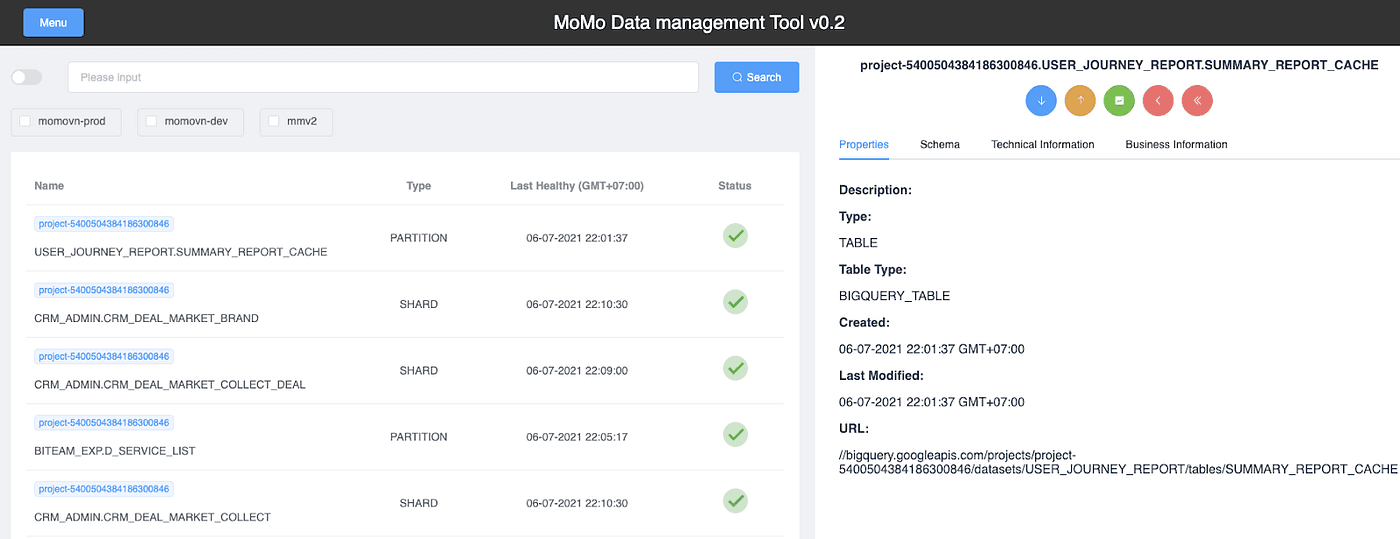This screenshot has height=539, width=1400.
Task: Click the Type column header
Action: pyautogui.click(x=419, y=186)
